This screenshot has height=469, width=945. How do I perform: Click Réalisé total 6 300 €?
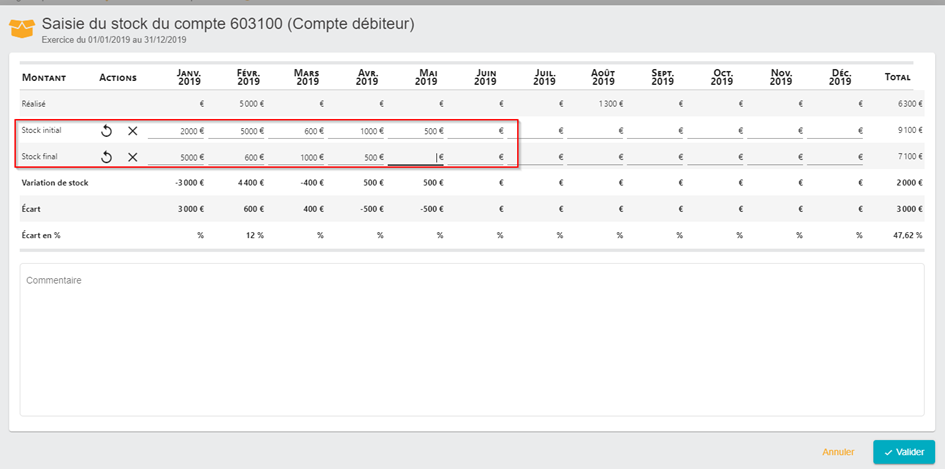910,104
